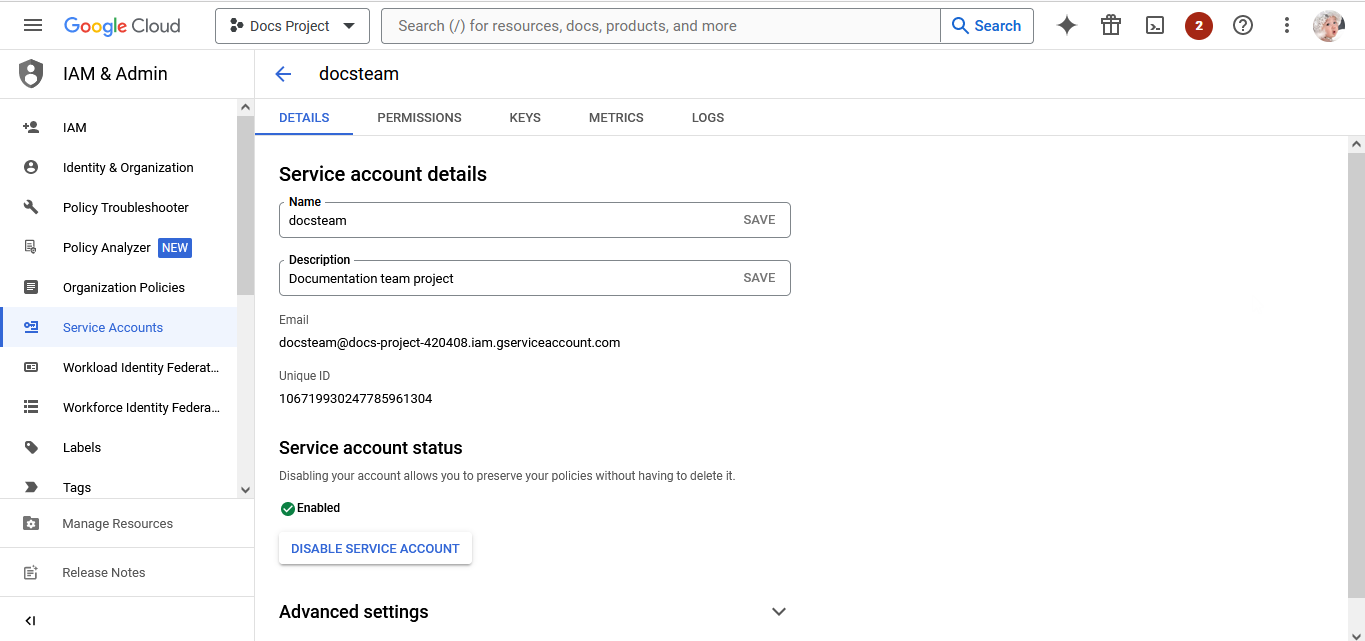
Task: Click the resource search input field
Action: pyautogui.click(x=661, y=26)
